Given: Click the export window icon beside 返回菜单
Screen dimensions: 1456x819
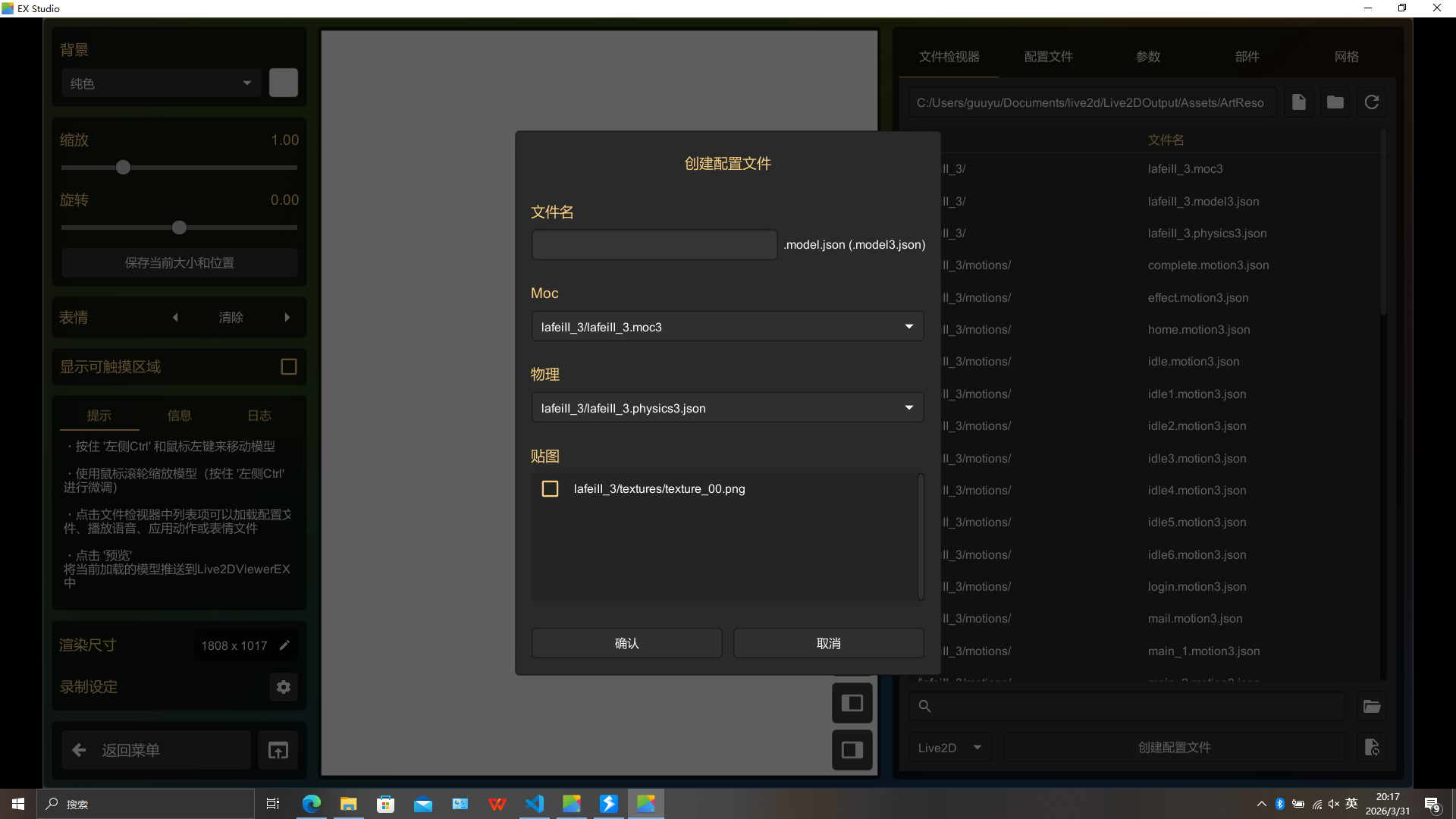Looking at the screenshot, I should point(278,751).
